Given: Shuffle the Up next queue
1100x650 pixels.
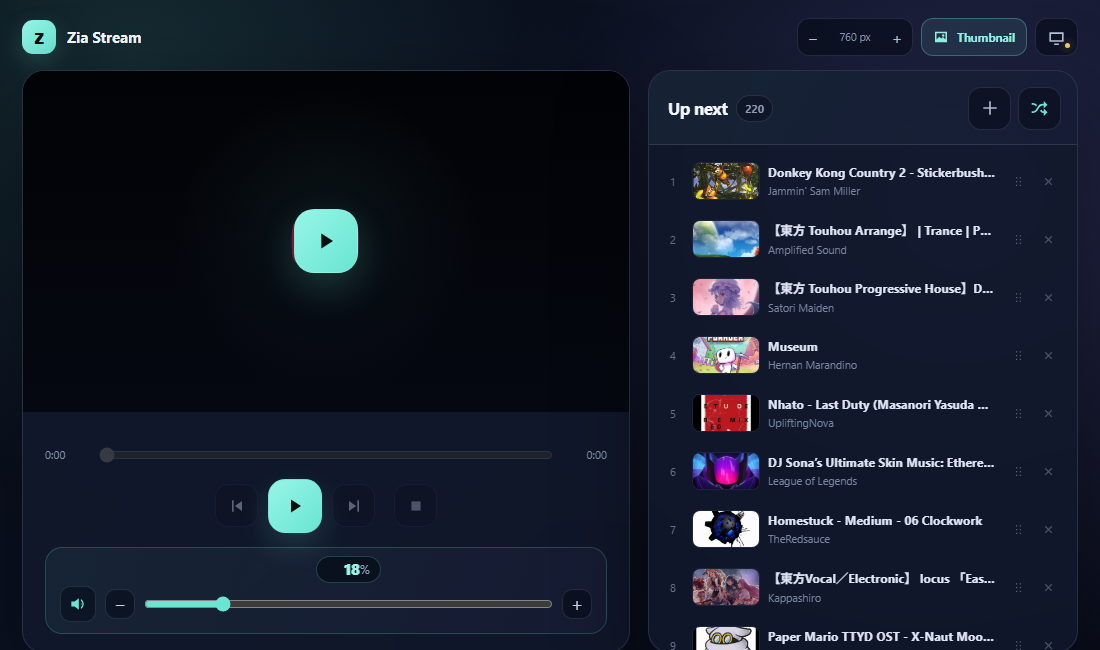Looking at the screenshot, I should [x=1039, y=109].
